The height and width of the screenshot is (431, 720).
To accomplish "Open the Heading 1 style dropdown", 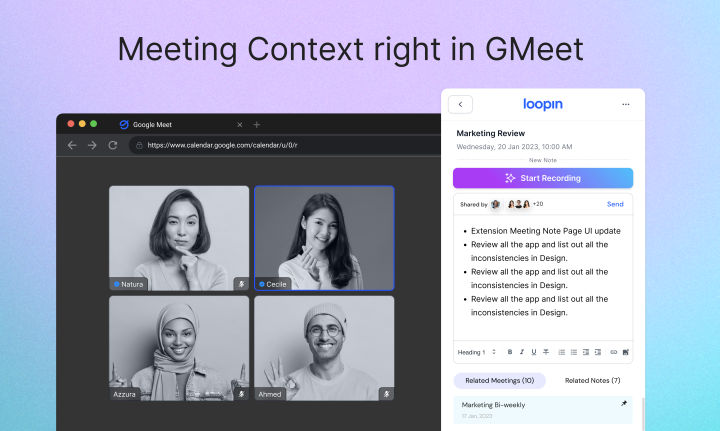I will (477, 352).
